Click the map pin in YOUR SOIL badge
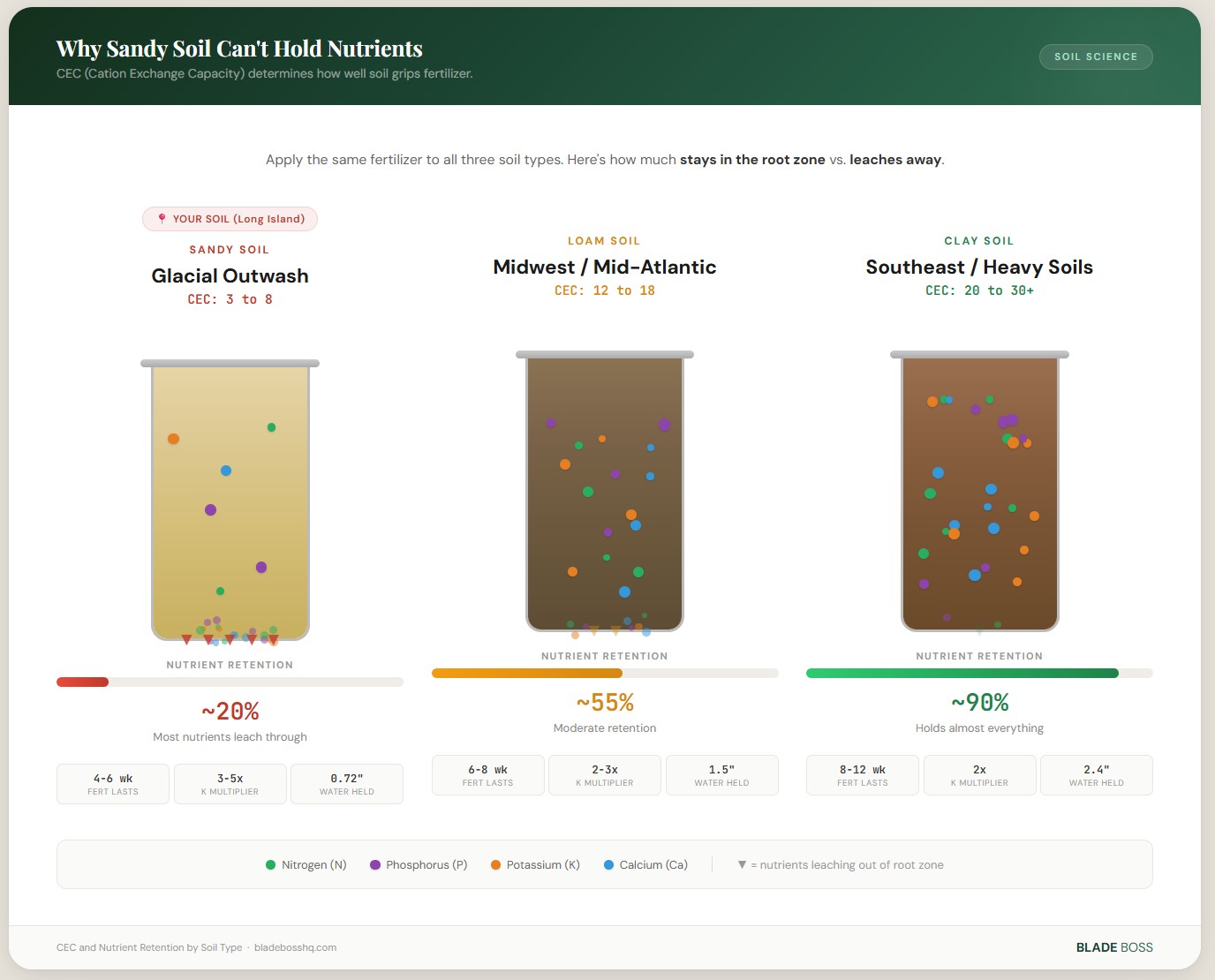The height and width of the screenshot is (980, 1215). point(162,218)
